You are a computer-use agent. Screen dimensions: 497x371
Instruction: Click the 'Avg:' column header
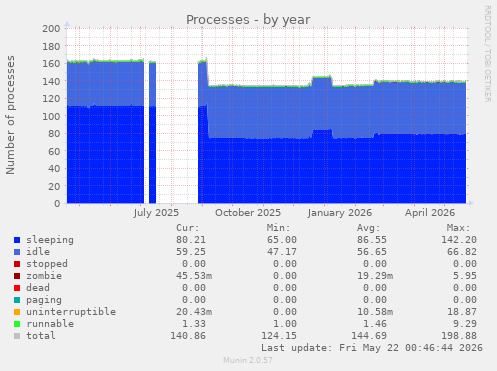(369, 228)
